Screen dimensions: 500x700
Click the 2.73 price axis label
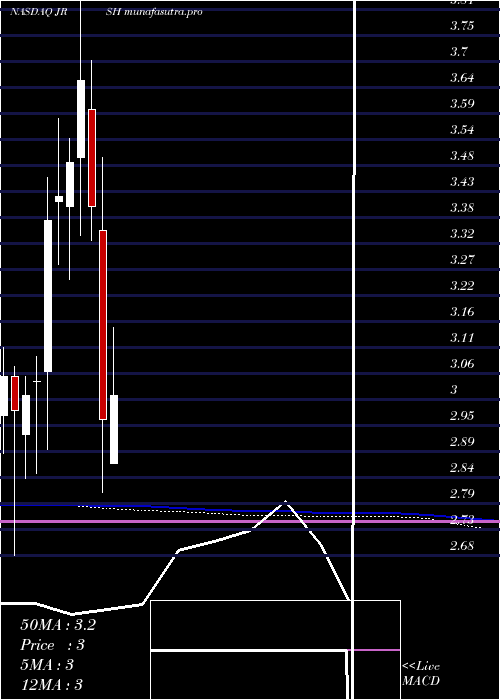coord(462,519)
